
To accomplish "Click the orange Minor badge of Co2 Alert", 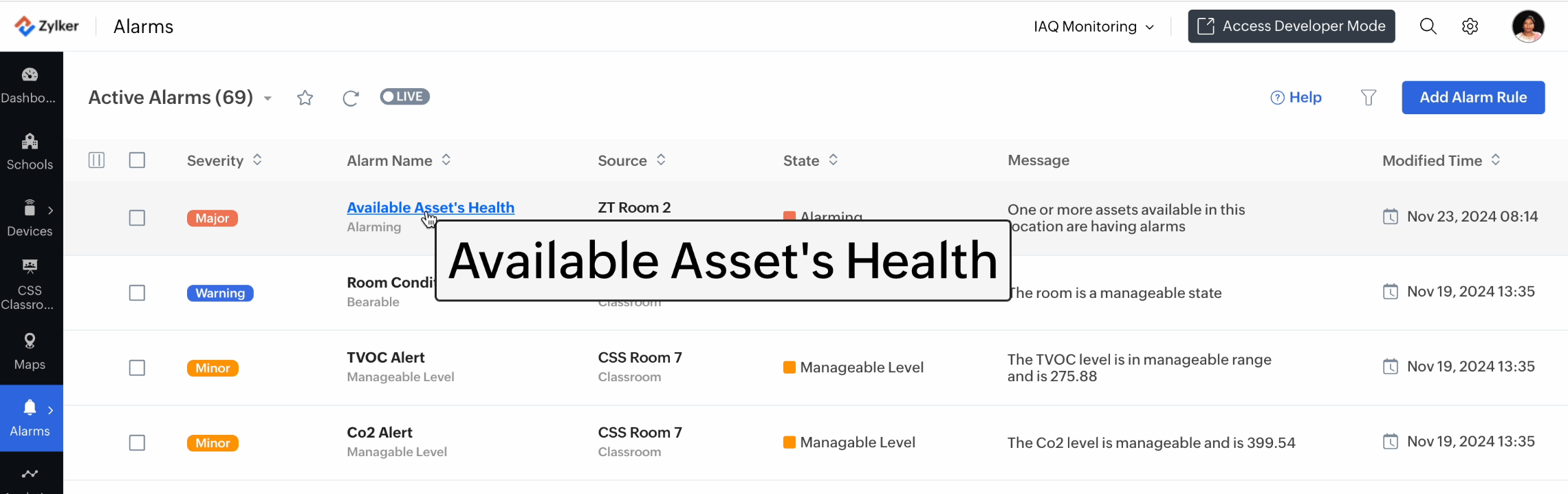I will [213, 443].
